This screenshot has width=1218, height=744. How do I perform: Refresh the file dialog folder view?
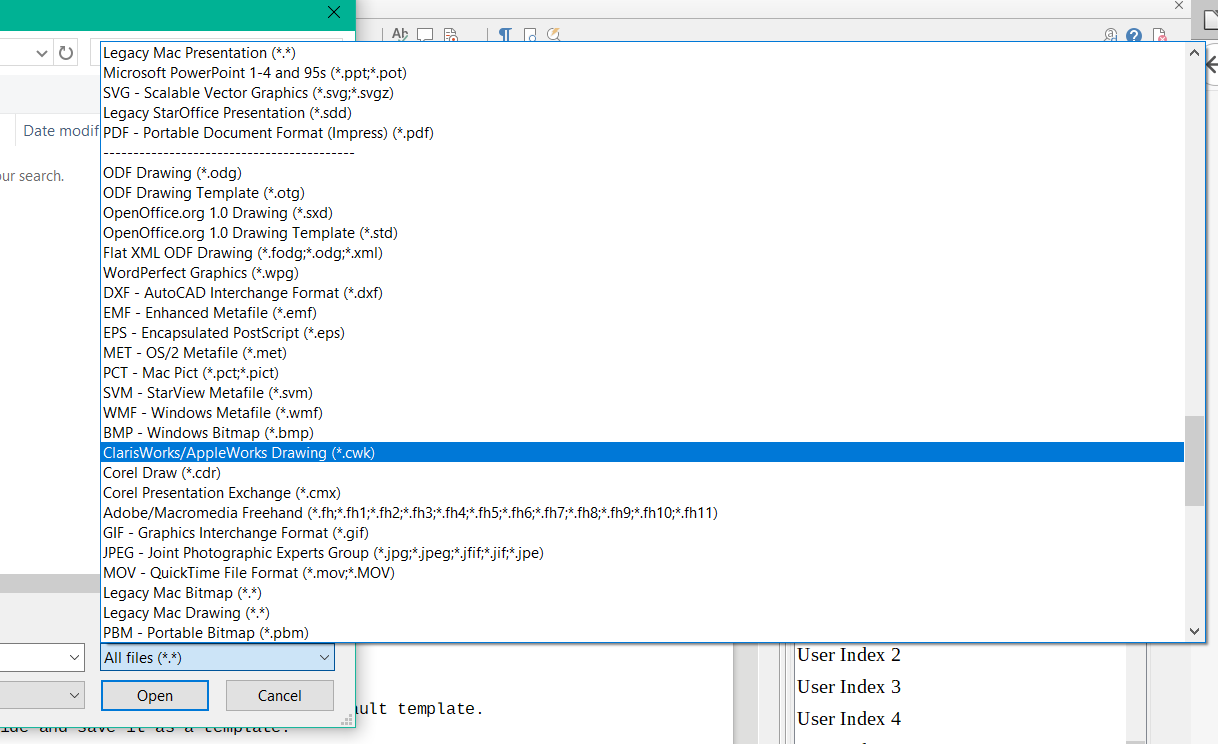point(66,53)
